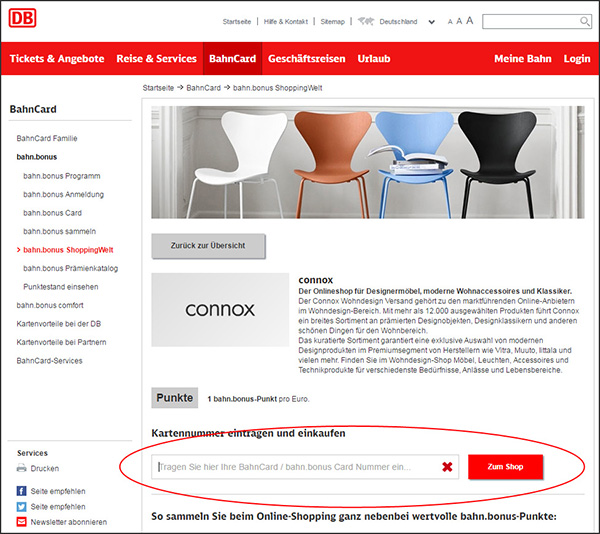Click the connox logo thumbnail

[x=220, y=309]
